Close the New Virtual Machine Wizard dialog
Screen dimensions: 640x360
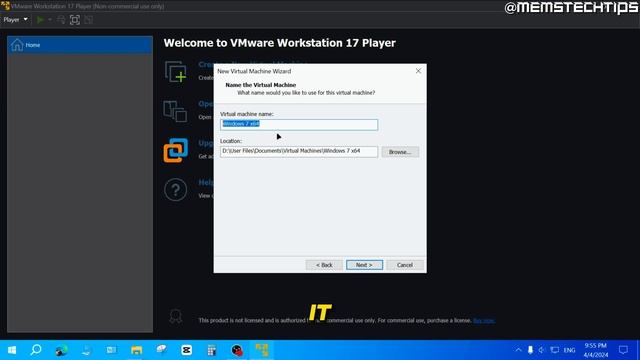point(418,71)
